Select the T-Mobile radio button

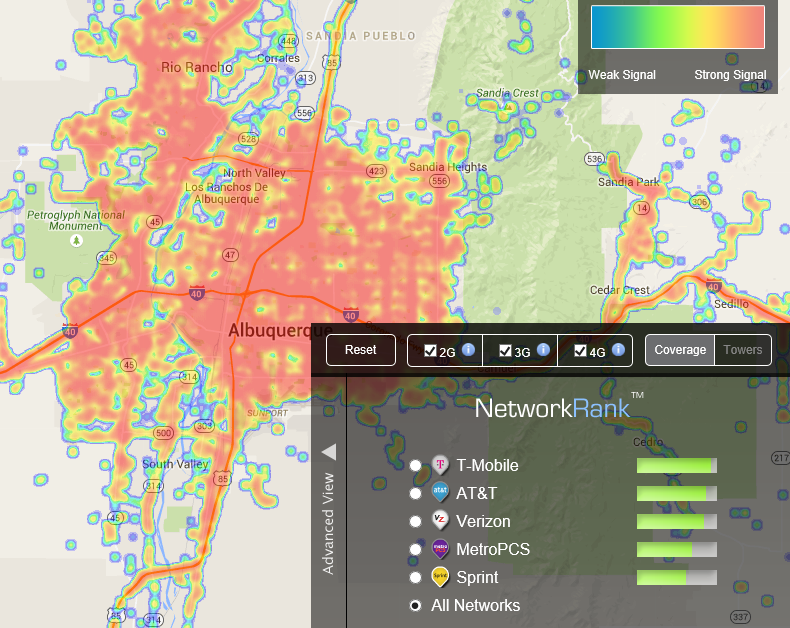click(416, 465)
